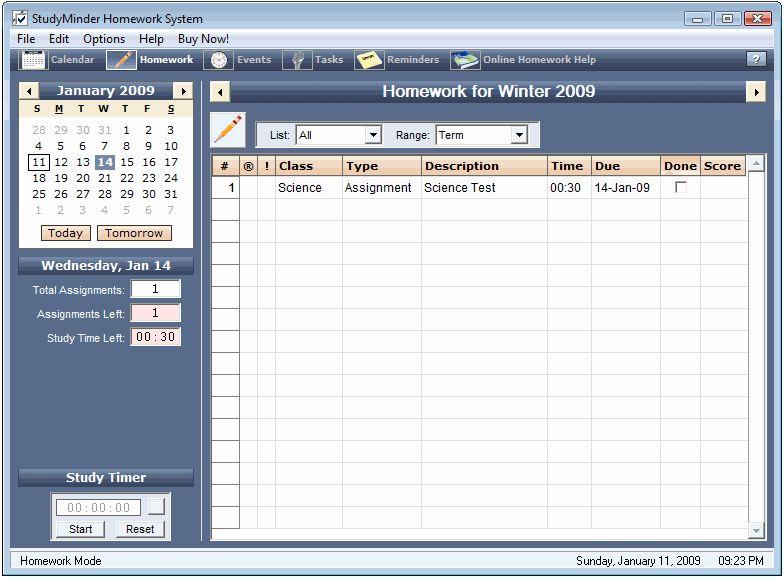Open the Reminders sticky note icon
The image size is (784, 578).
369,60
